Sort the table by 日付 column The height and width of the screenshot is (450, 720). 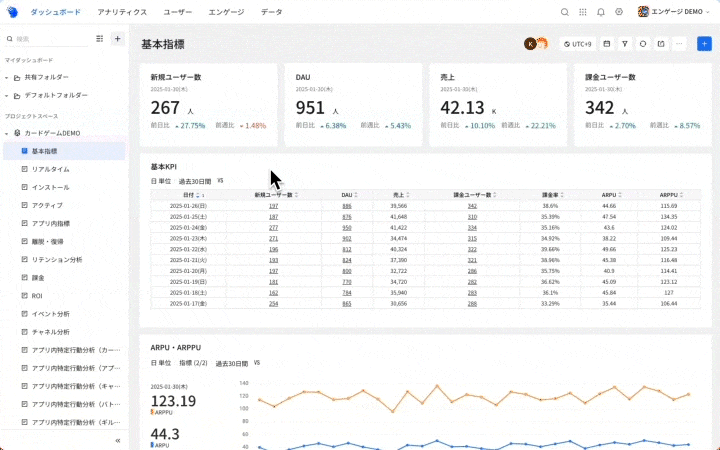(198, 195)
